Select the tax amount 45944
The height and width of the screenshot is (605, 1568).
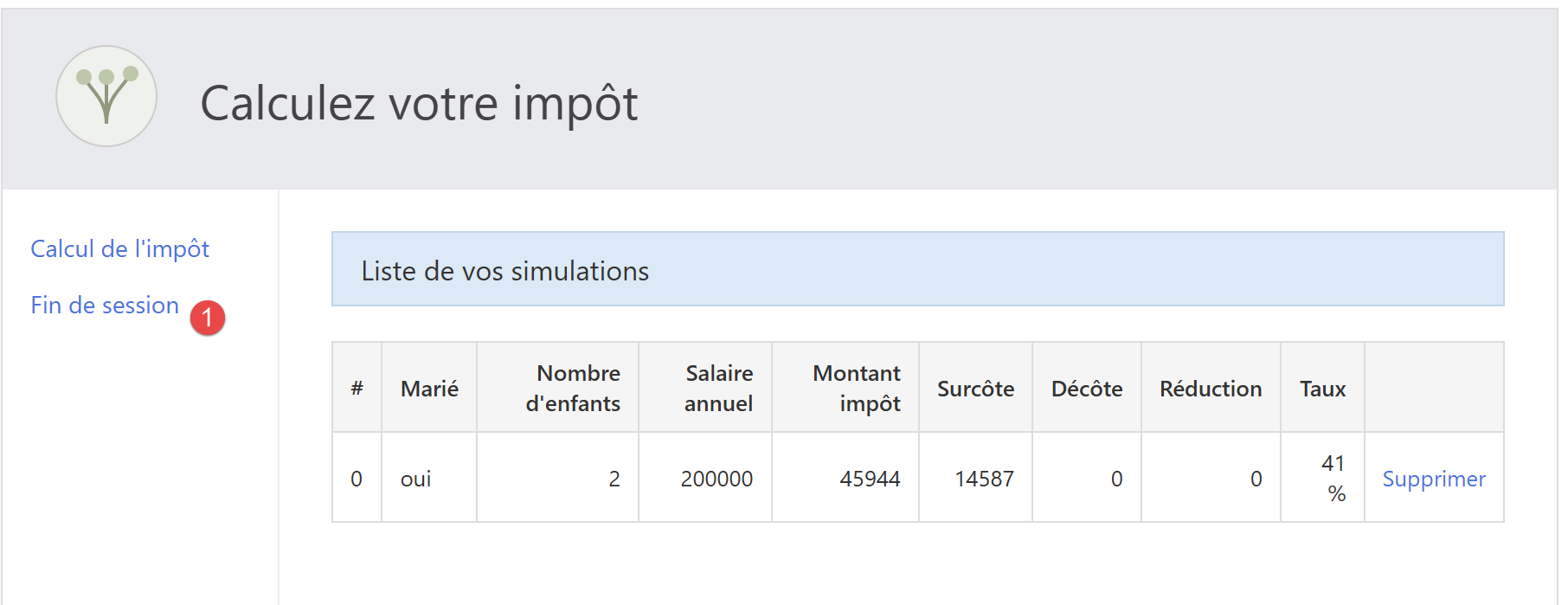[870, 479]
